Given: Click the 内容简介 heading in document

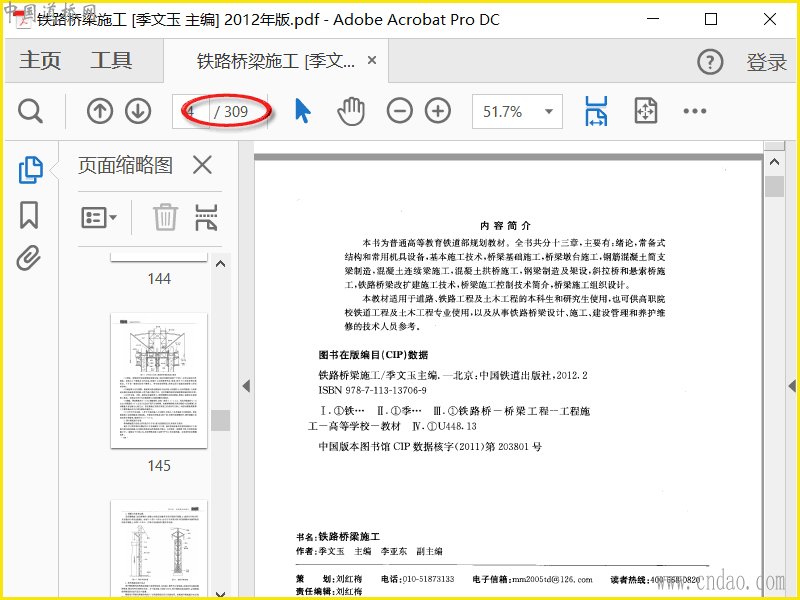Looking at the screenshot, I should (505, 226).
